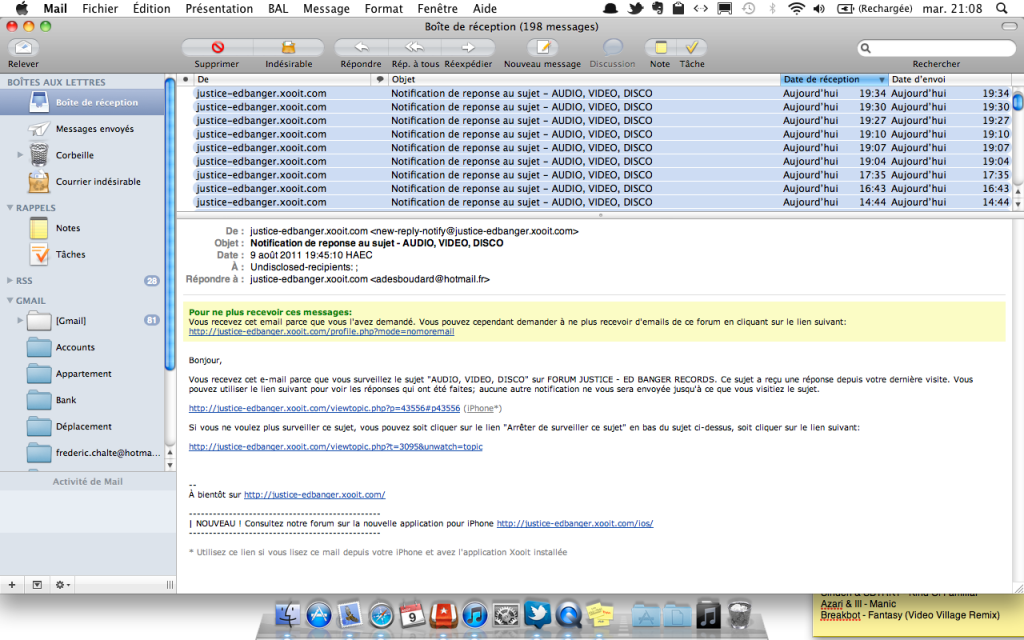Open iTunes from the Dock
The width and height of the screenshot is (1024, 640).
(475, 615)
